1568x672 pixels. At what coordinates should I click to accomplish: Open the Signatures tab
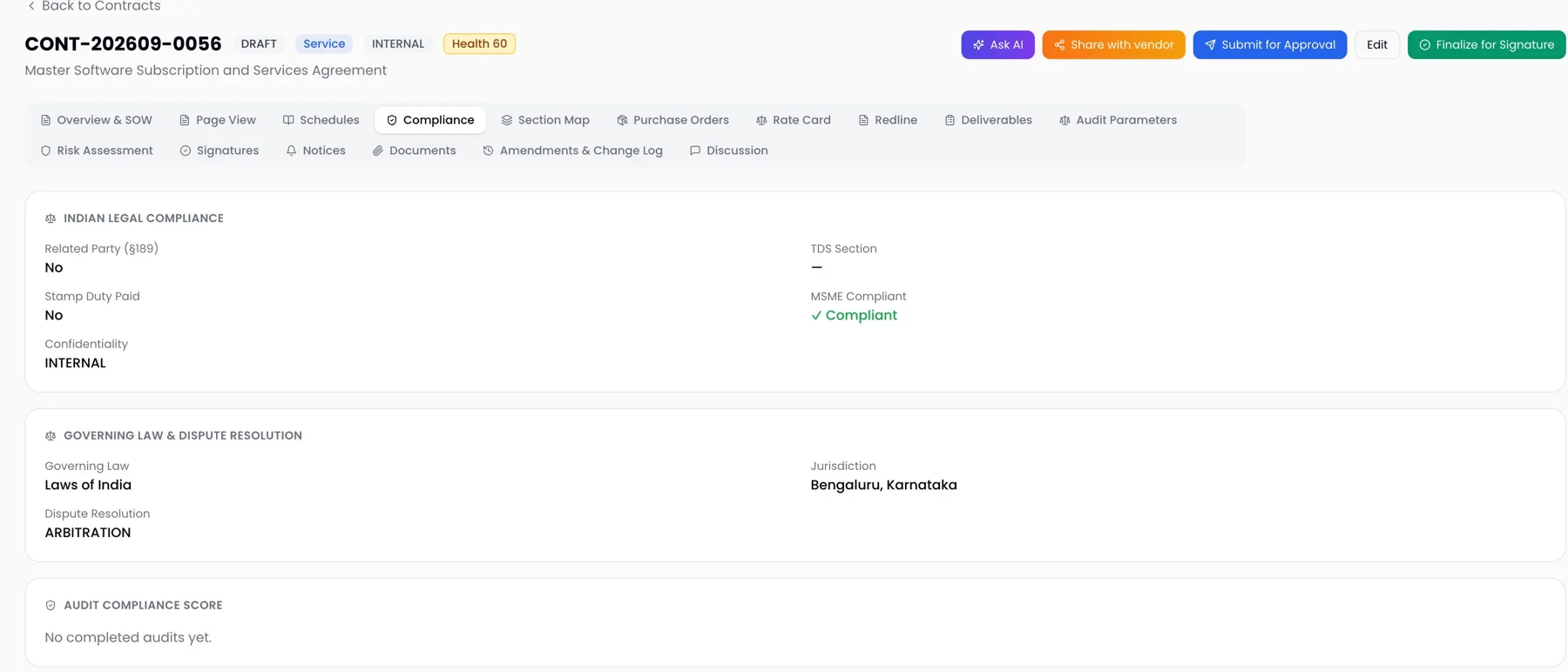[220, 151]
